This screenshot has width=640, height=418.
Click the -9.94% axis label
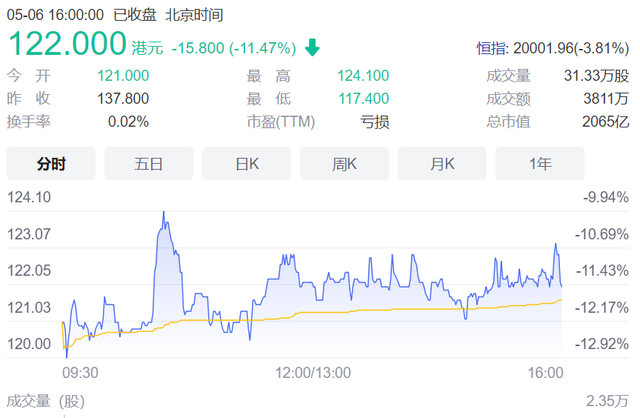click(606, 197)
